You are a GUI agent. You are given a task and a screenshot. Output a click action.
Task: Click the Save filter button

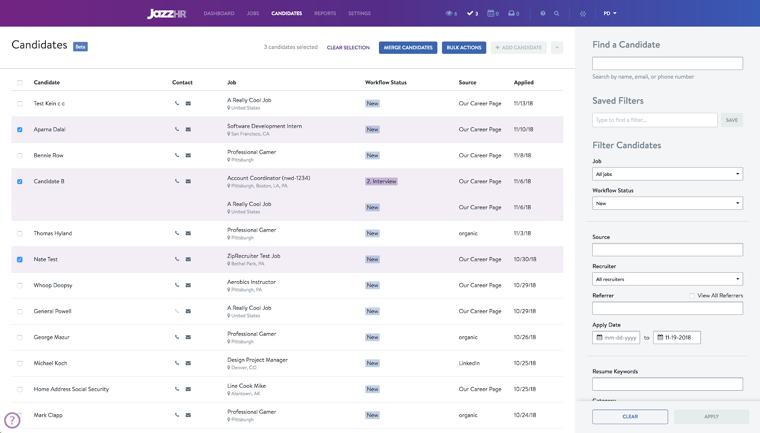732,120
